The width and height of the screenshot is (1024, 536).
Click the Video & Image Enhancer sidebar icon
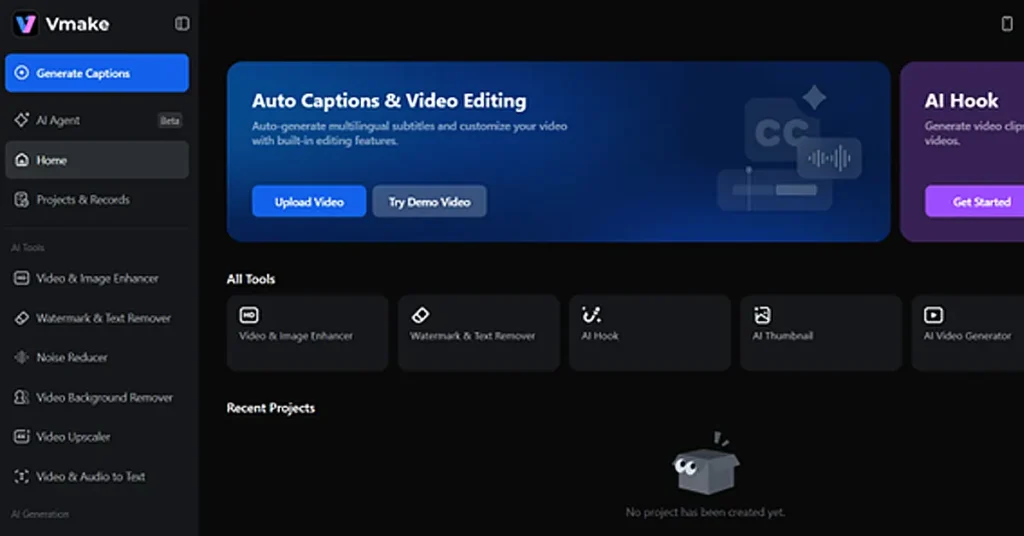[x=22, y=279]
